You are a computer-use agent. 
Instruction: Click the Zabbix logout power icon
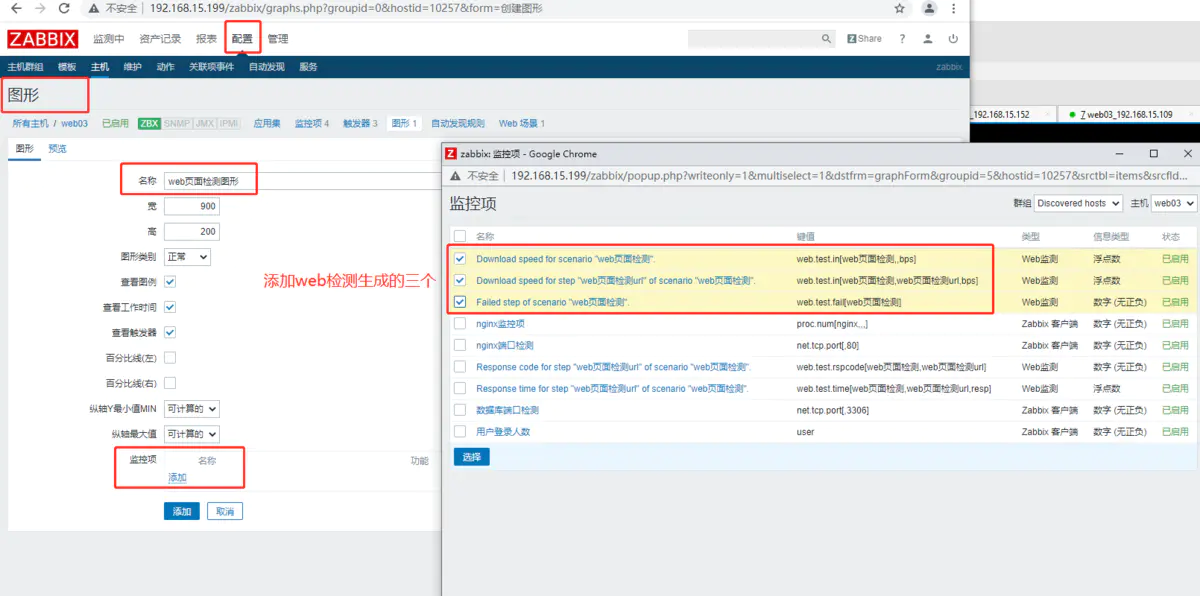[x=953, y=39]
